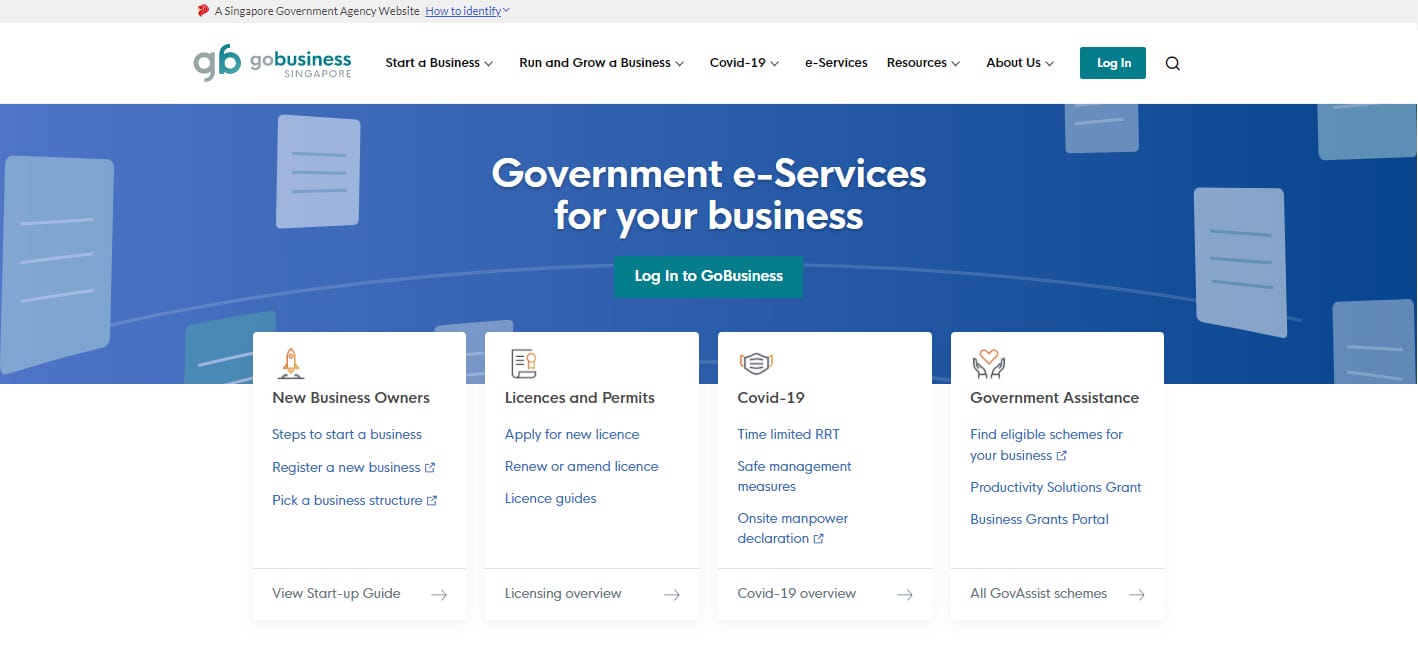Click arrow icon beside View Start-up Guide
This screenshot has width=1418, height=661.
tap(439, 594)
